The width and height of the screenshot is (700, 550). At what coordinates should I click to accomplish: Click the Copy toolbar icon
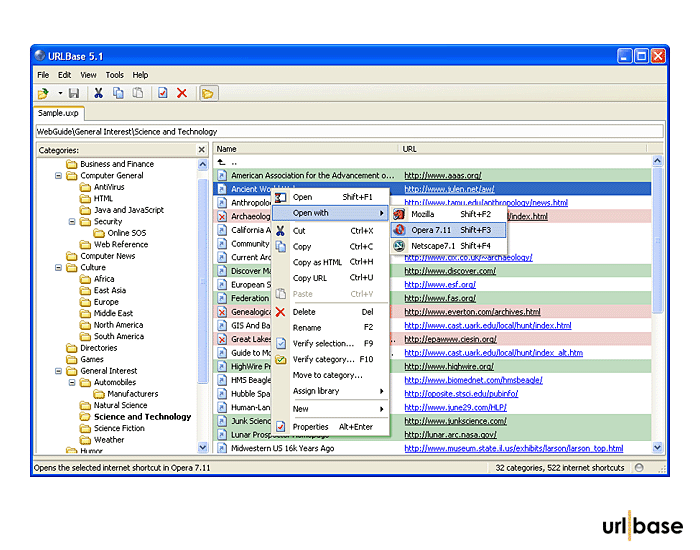118,93
